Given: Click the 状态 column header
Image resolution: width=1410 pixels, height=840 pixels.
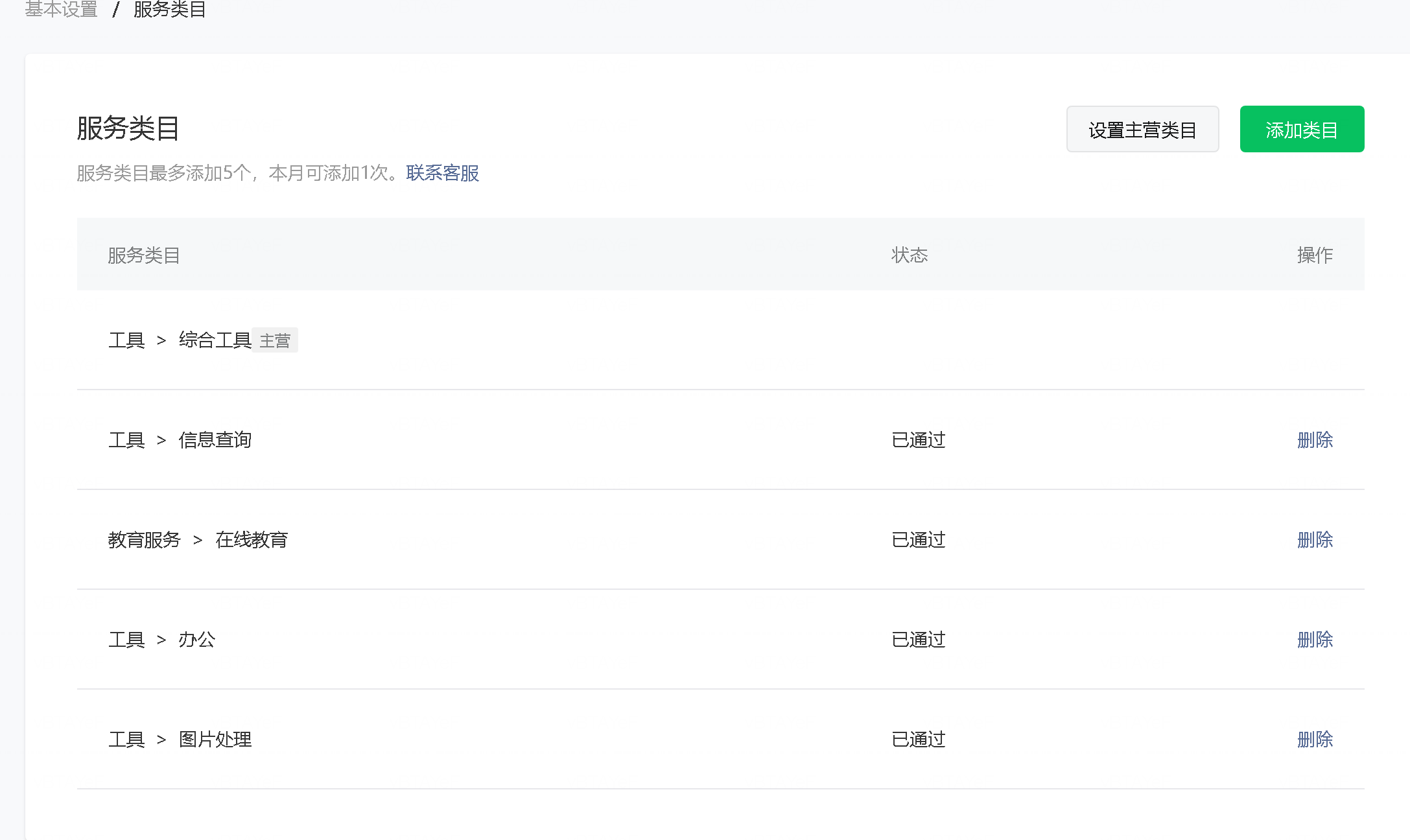Looking at the screenshot, I should (909, 255).
